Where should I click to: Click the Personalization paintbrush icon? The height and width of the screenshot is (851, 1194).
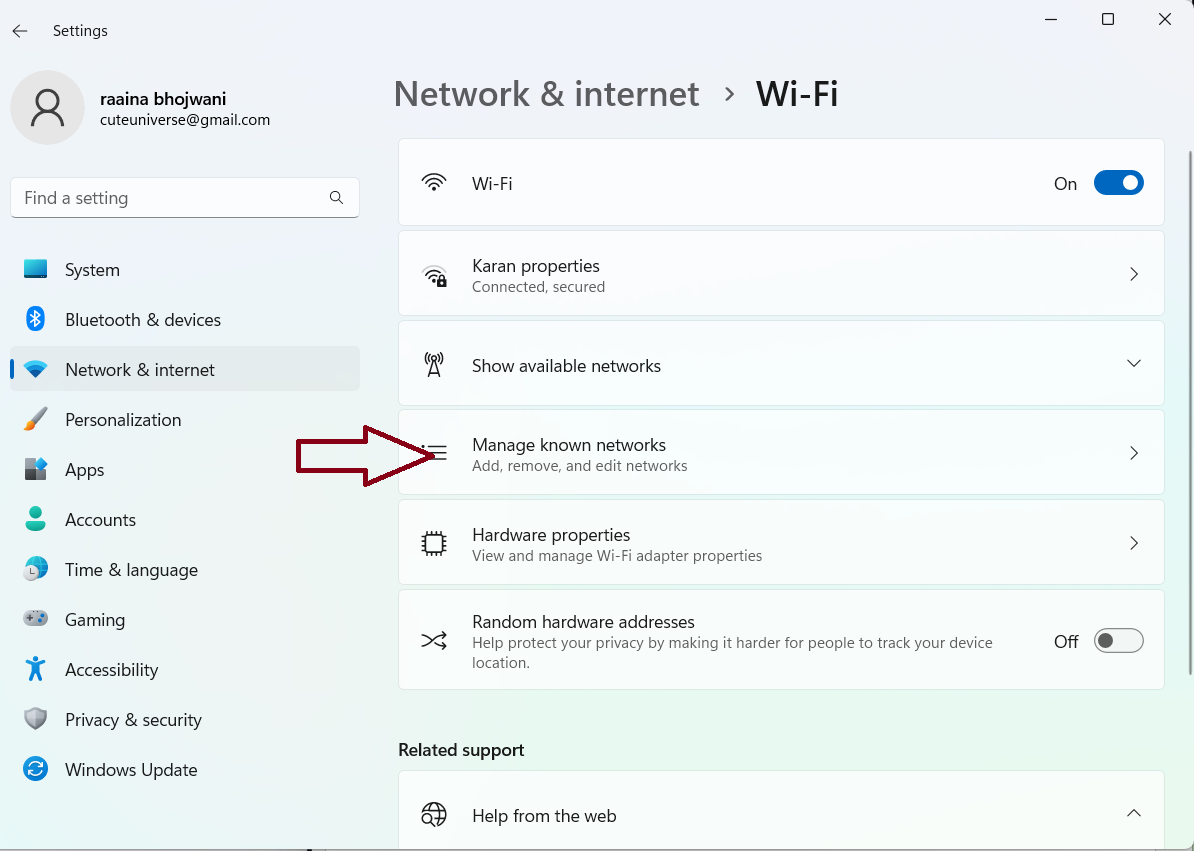[36, 419]
